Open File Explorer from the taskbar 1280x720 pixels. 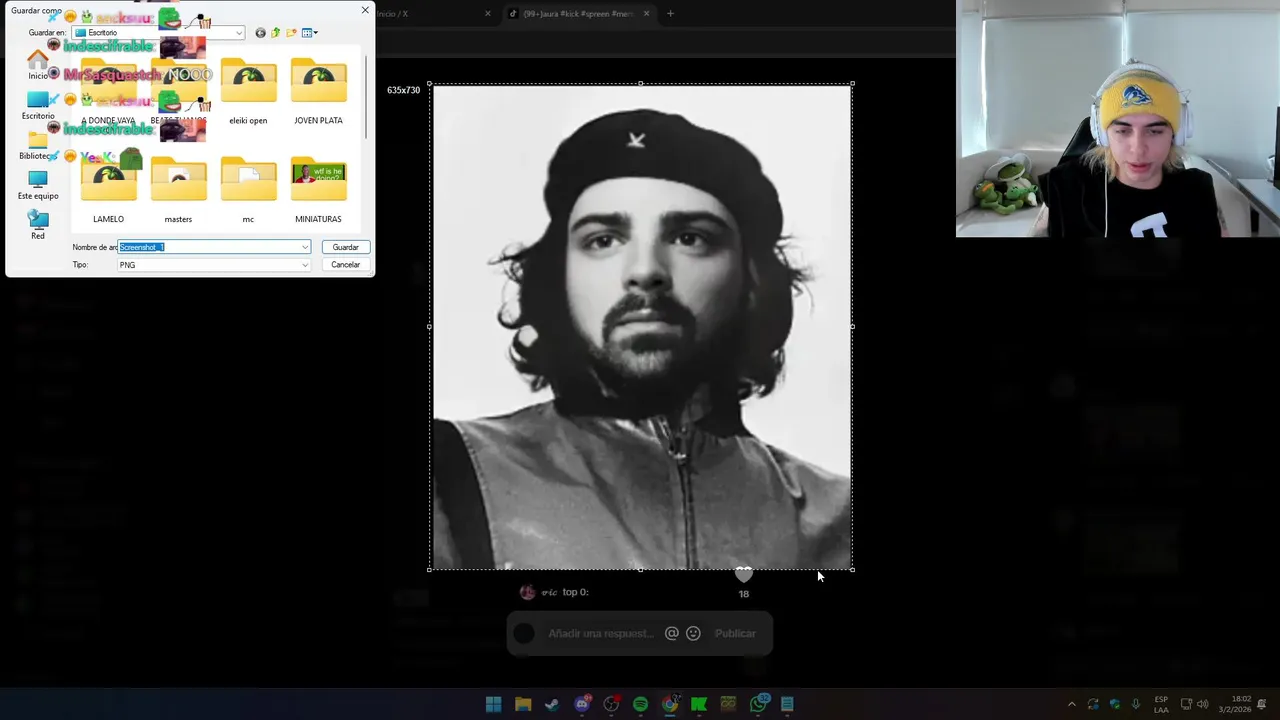pos(523,704)
